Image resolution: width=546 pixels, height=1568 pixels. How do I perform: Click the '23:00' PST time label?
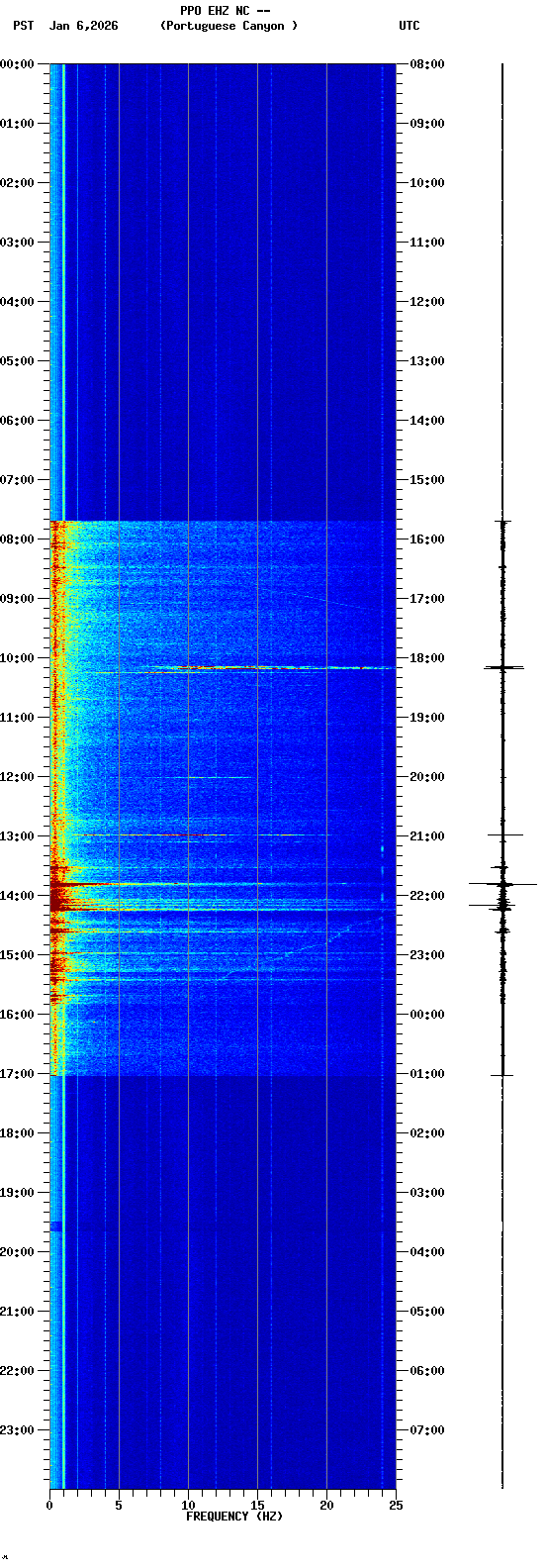tap(17, 1430)
